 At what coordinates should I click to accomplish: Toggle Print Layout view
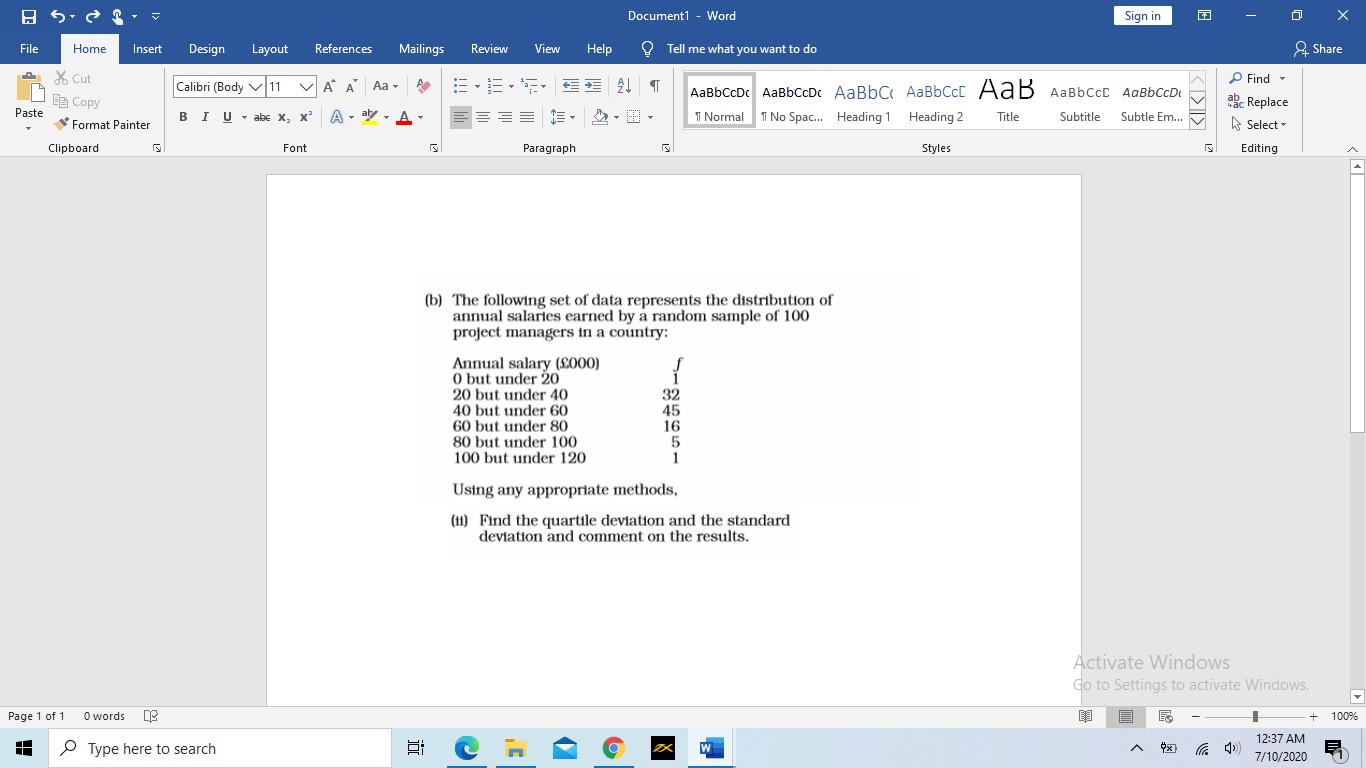pyautogui.click(x=1126, y=716)
